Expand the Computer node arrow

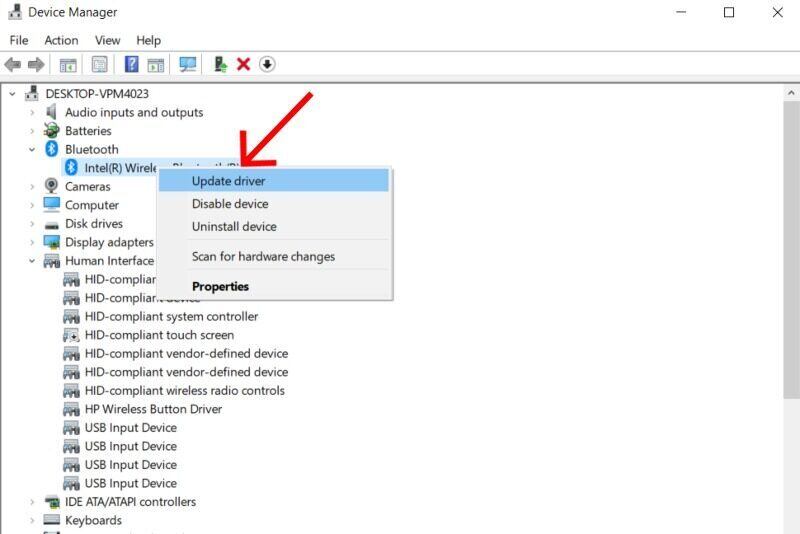32,205
